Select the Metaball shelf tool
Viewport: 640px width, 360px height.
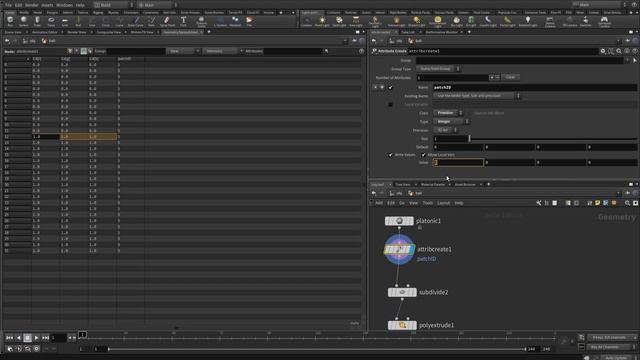[235, 21]
